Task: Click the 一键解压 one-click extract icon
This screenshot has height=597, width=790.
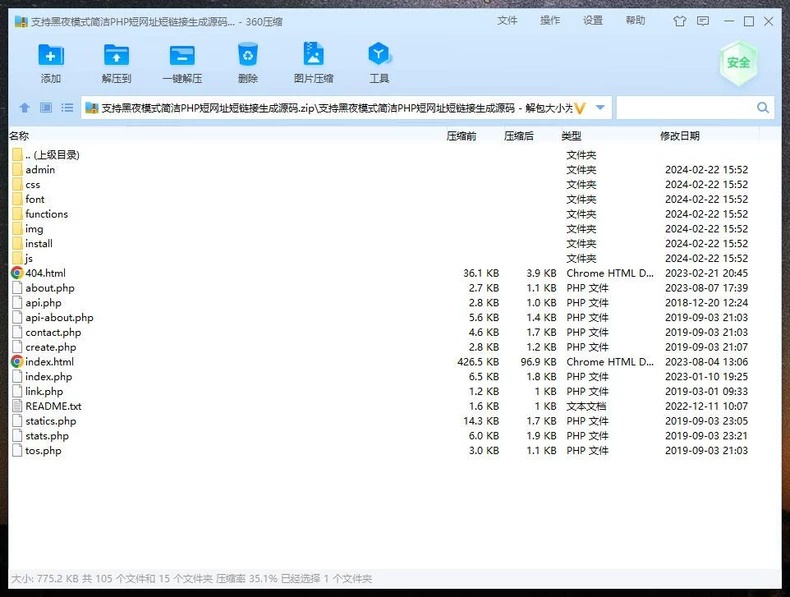Action: (x=182, y=55)
